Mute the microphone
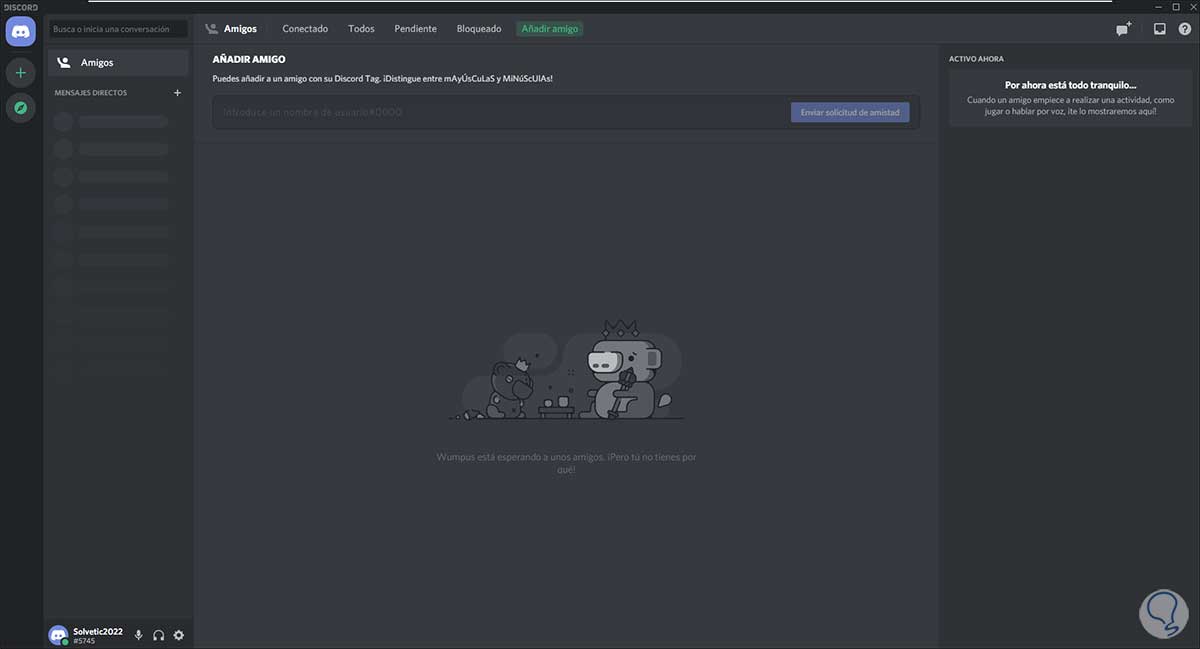This screenshot has width=1200, height=649. point(138,634)
